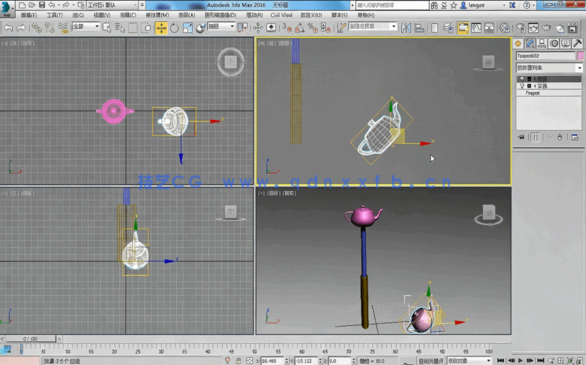The image size is (586, 365).
Task: Click Remove Modifier trash icon under the stack
Action: pos(559,137)
